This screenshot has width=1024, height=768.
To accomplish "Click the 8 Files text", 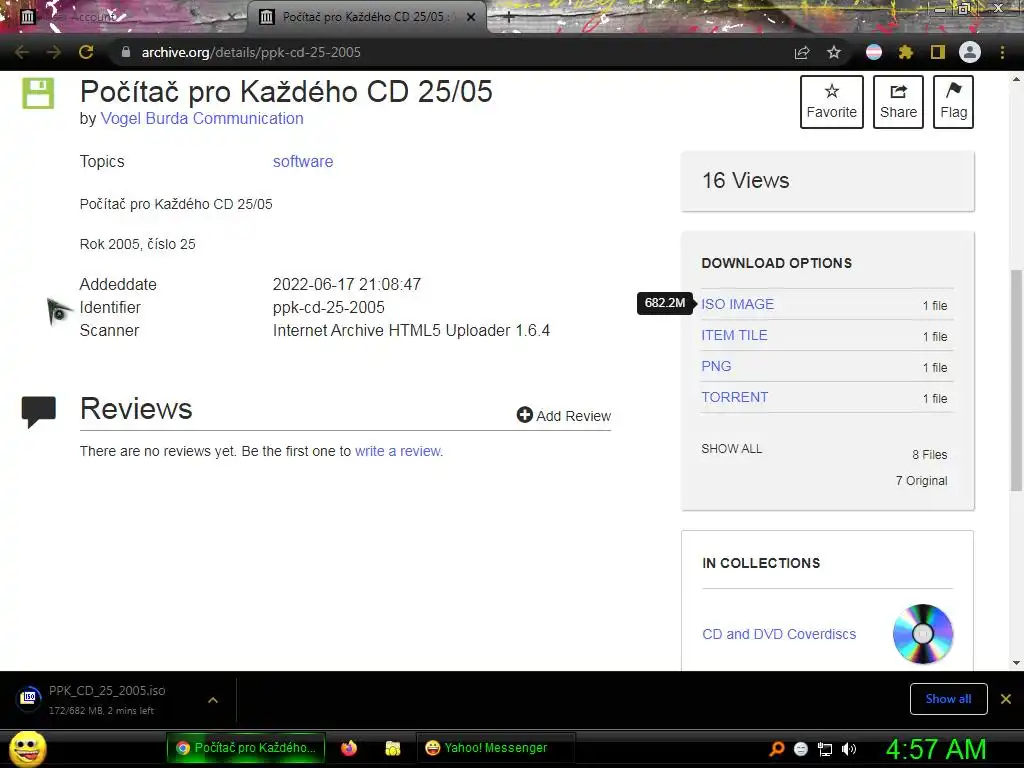I will click(929, 455).
